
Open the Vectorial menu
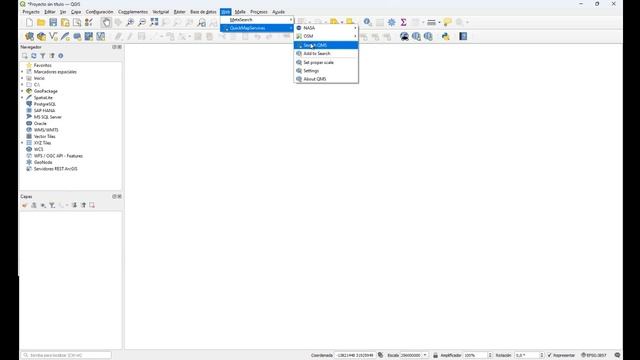pos(160,12)
